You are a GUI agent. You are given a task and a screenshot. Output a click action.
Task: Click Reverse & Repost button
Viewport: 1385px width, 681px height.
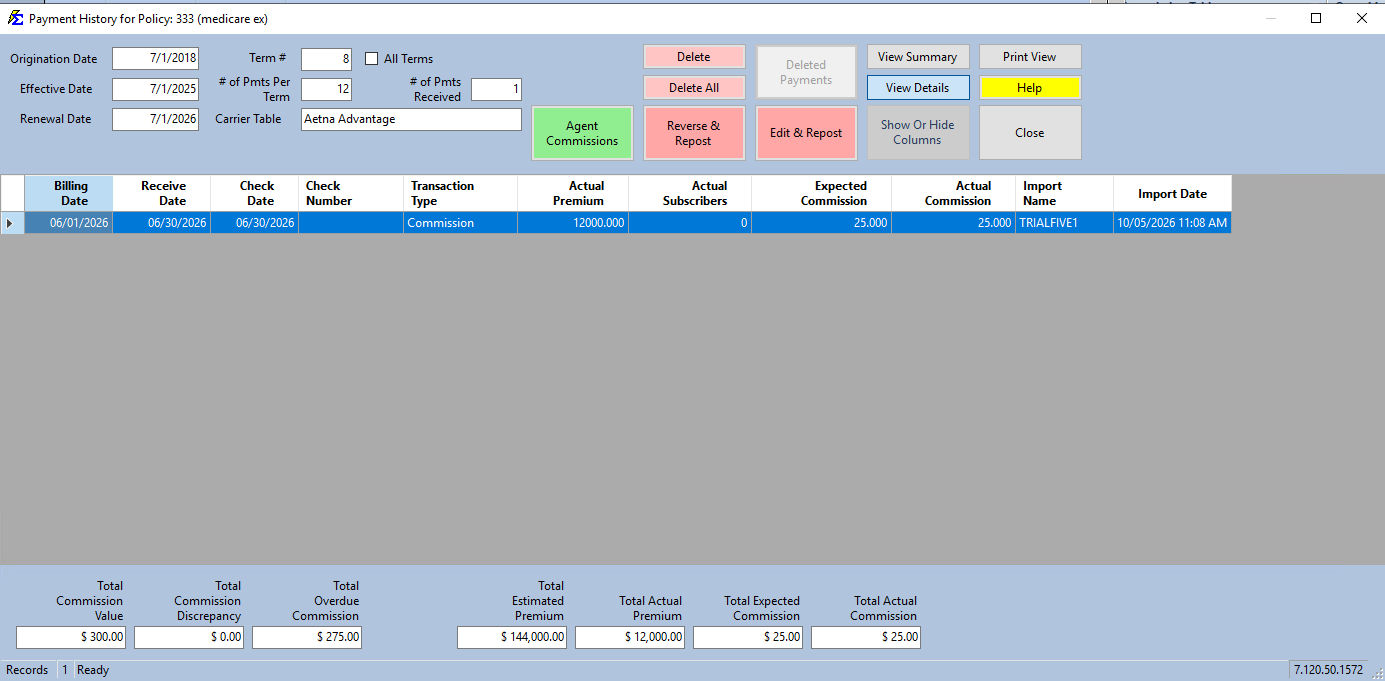pos(694,133)
